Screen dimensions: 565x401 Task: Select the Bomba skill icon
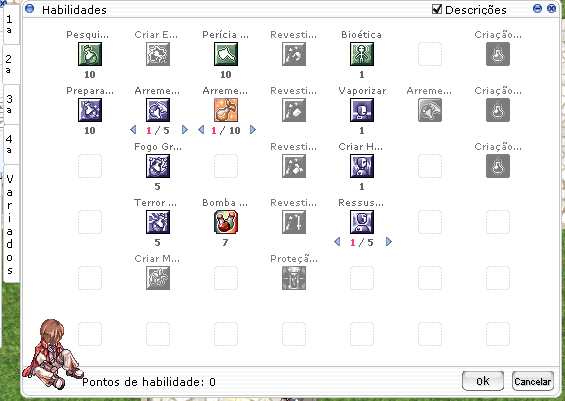(x=226, y=222)
